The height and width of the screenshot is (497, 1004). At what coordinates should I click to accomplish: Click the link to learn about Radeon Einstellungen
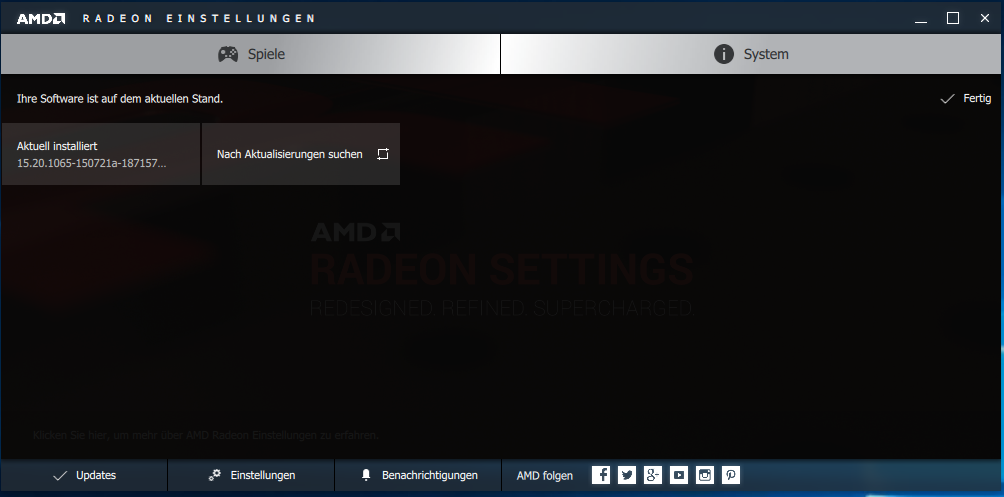[x=206, y=436]
